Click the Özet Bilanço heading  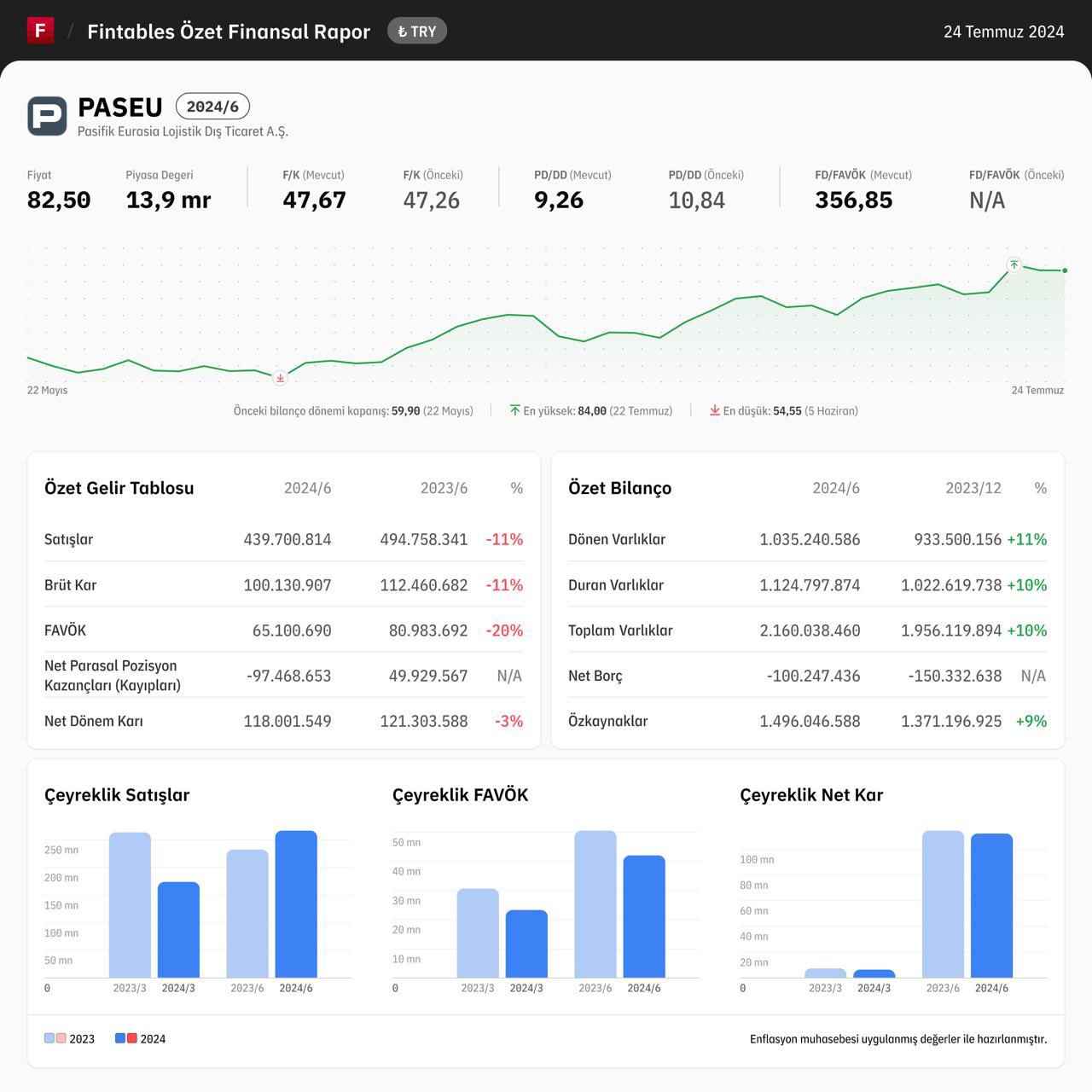pos(620,488)
